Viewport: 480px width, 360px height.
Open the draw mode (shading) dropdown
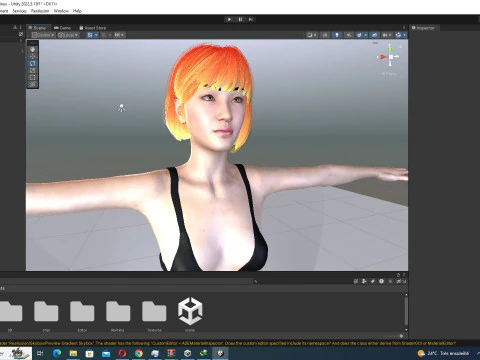(x=312, y=35)
